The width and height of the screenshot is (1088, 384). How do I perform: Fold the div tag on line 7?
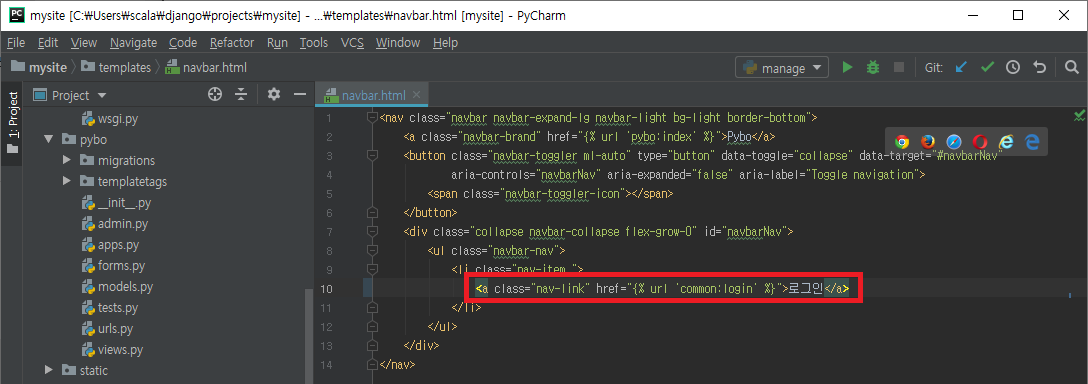tap(373, 231)
